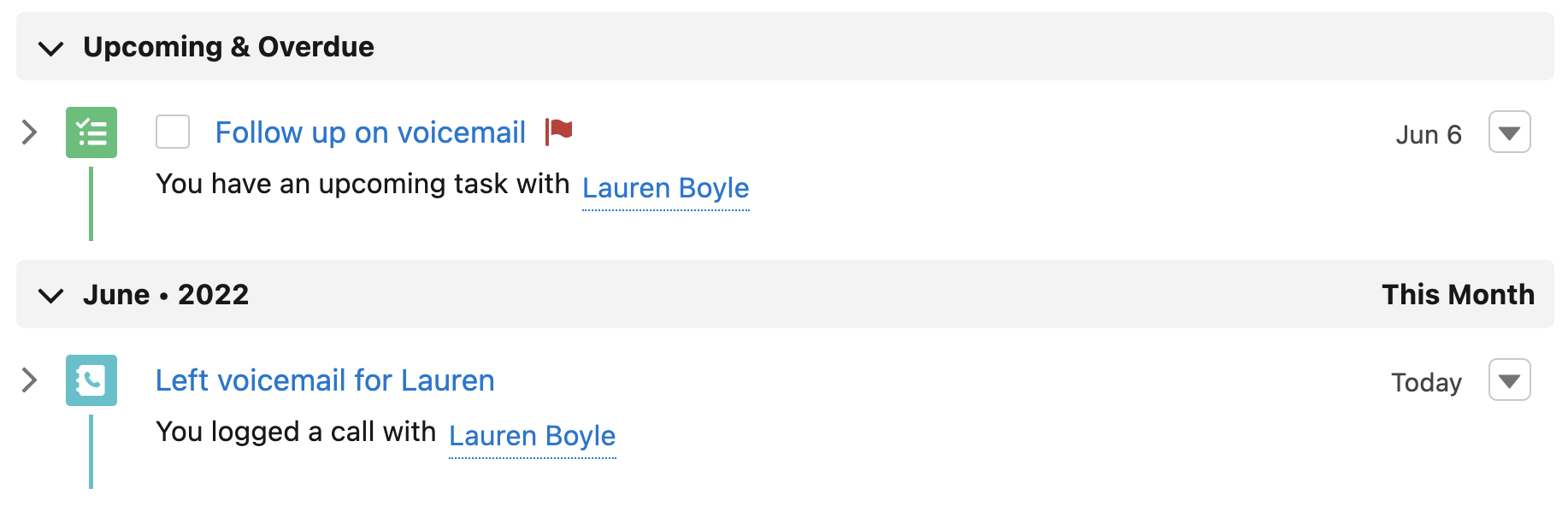Click the Upcoming & Overdue header title
The image size is (1568, 506).
pyautogui.click(x=228, y=47)
